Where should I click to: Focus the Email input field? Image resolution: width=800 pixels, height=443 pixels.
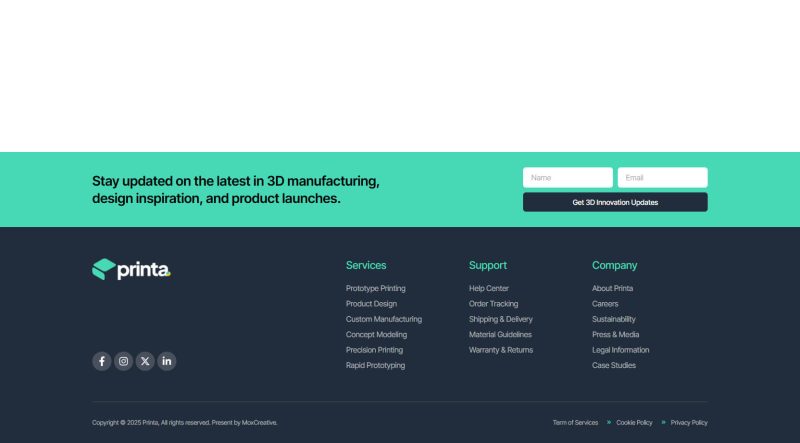(x=662, y=178)
